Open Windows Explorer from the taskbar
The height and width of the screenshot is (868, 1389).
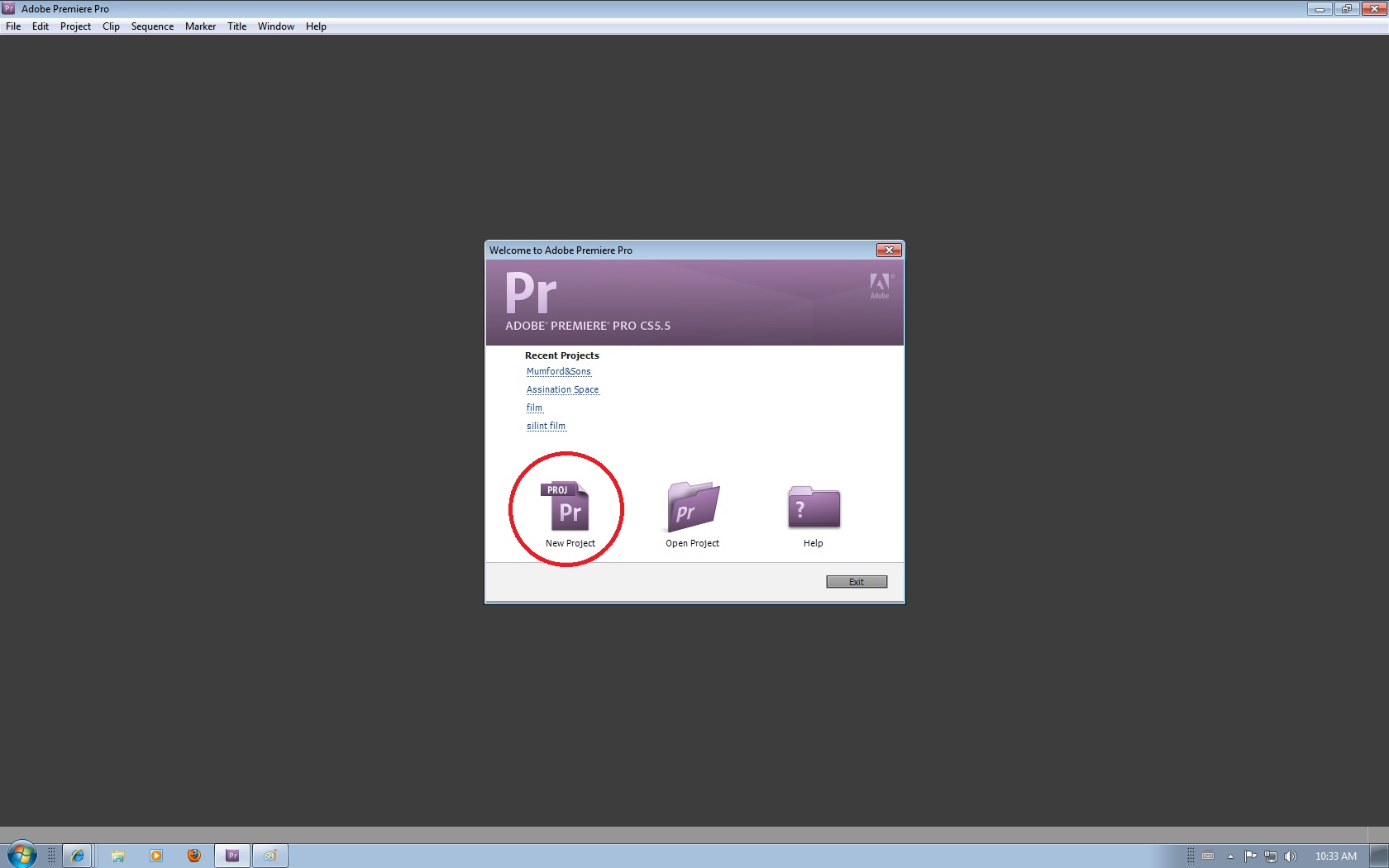point(118,856)
